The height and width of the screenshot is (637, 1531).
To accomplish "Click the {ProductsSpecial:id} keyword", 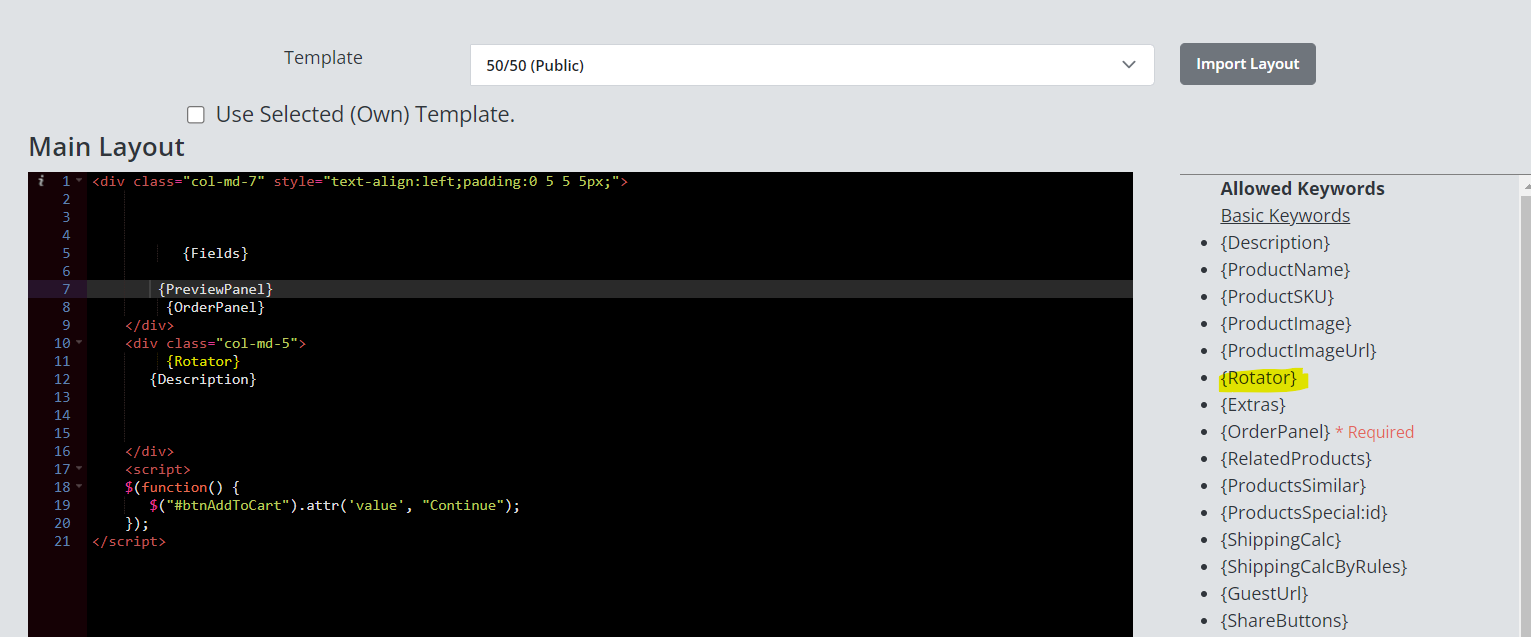I will point(1304,513).
